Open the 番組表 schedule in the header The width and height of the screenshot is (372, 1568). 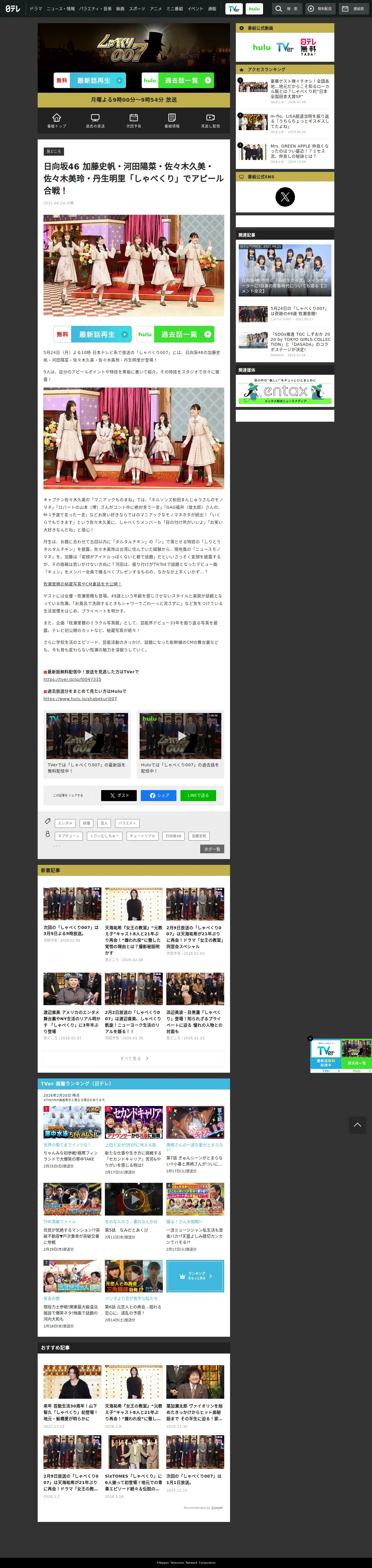tap(353, 8)
